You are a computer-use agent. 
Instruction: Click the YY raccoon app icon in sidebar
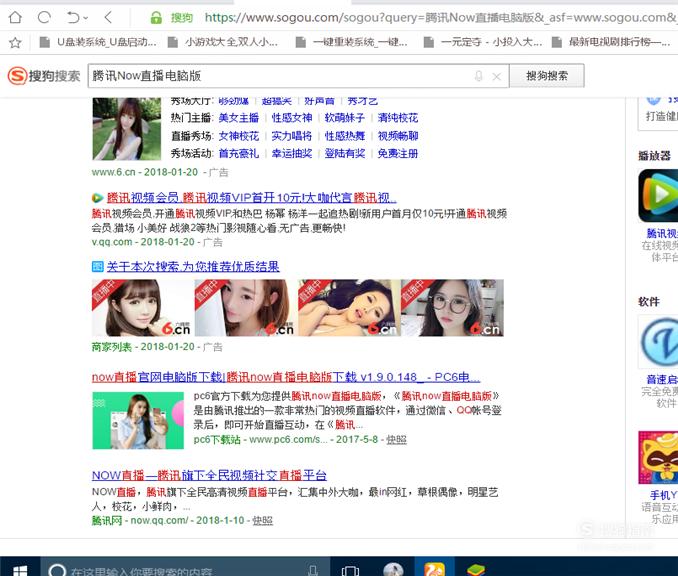[x=658, y=458]
